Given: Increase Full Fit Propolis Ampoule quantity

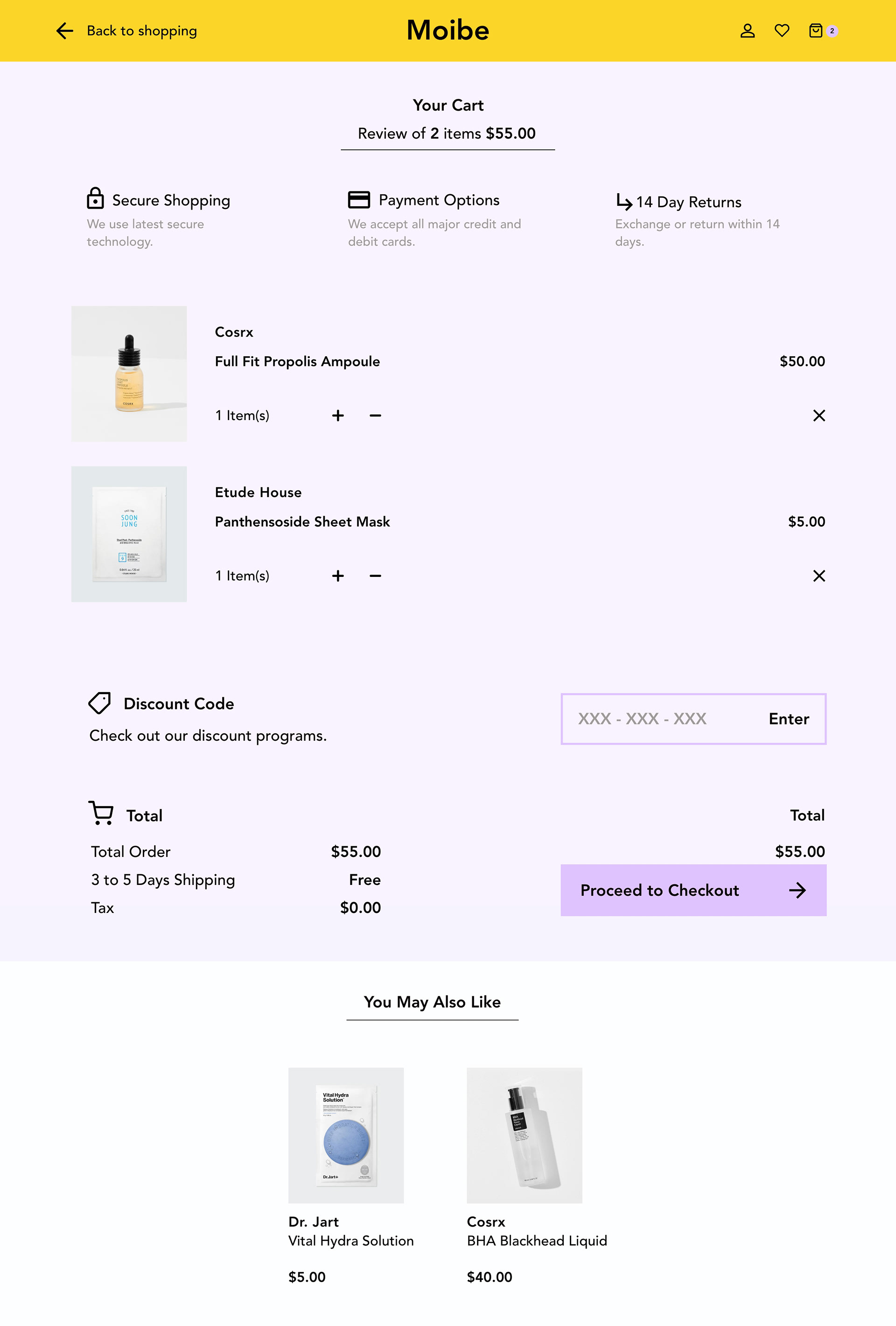Looking at the screenshot, I should click(338, 415).
